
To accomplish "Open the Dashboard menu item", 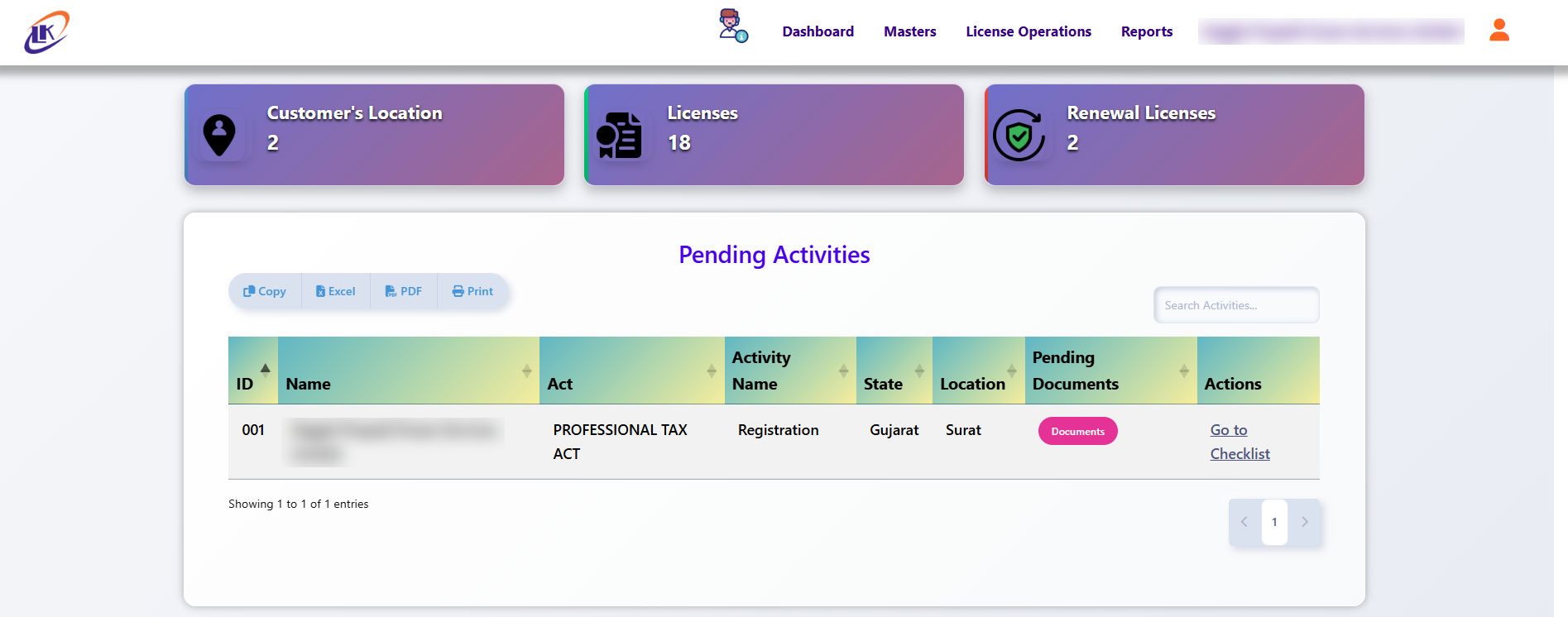I will point(818,31).
